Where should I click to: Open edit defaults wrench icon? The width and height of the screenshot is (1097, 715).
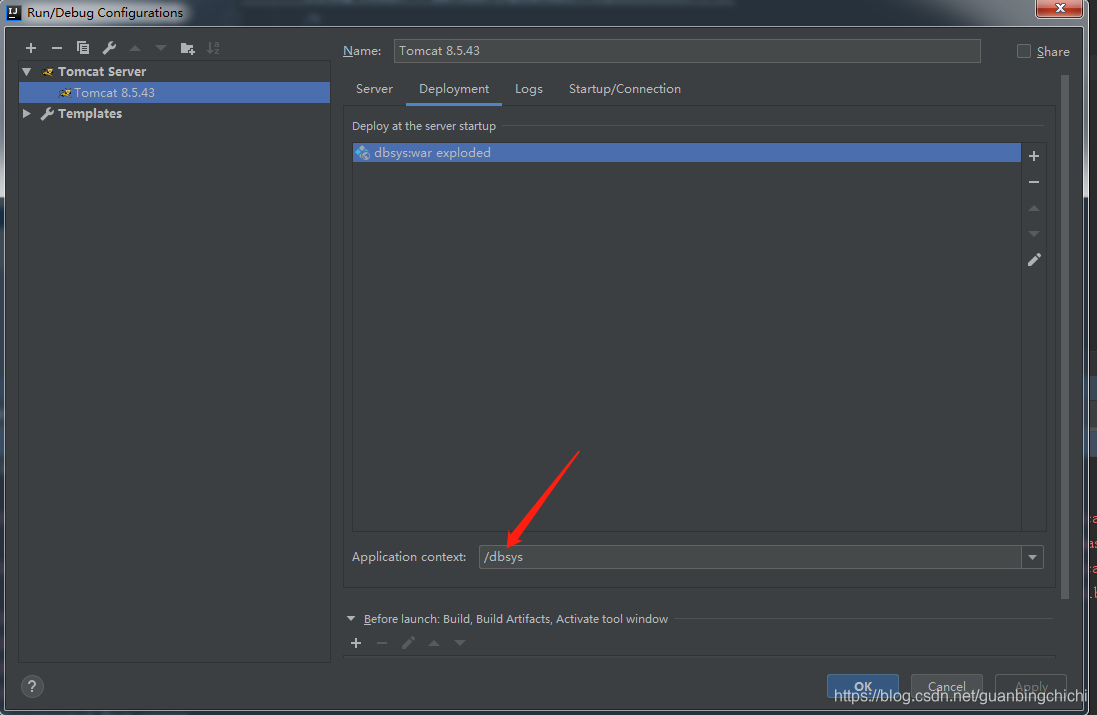pyautogui.click(x=109, y=48)
